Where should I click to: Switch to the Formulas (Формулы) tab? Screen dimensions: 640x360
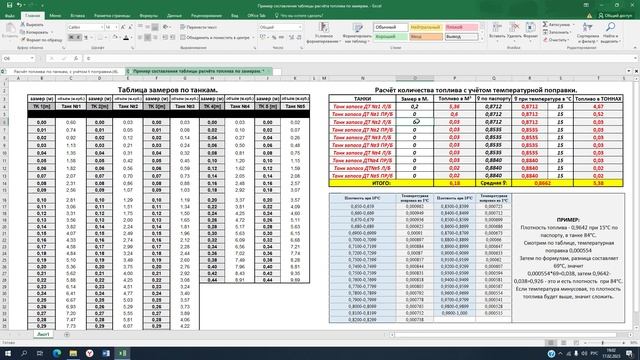149,16
